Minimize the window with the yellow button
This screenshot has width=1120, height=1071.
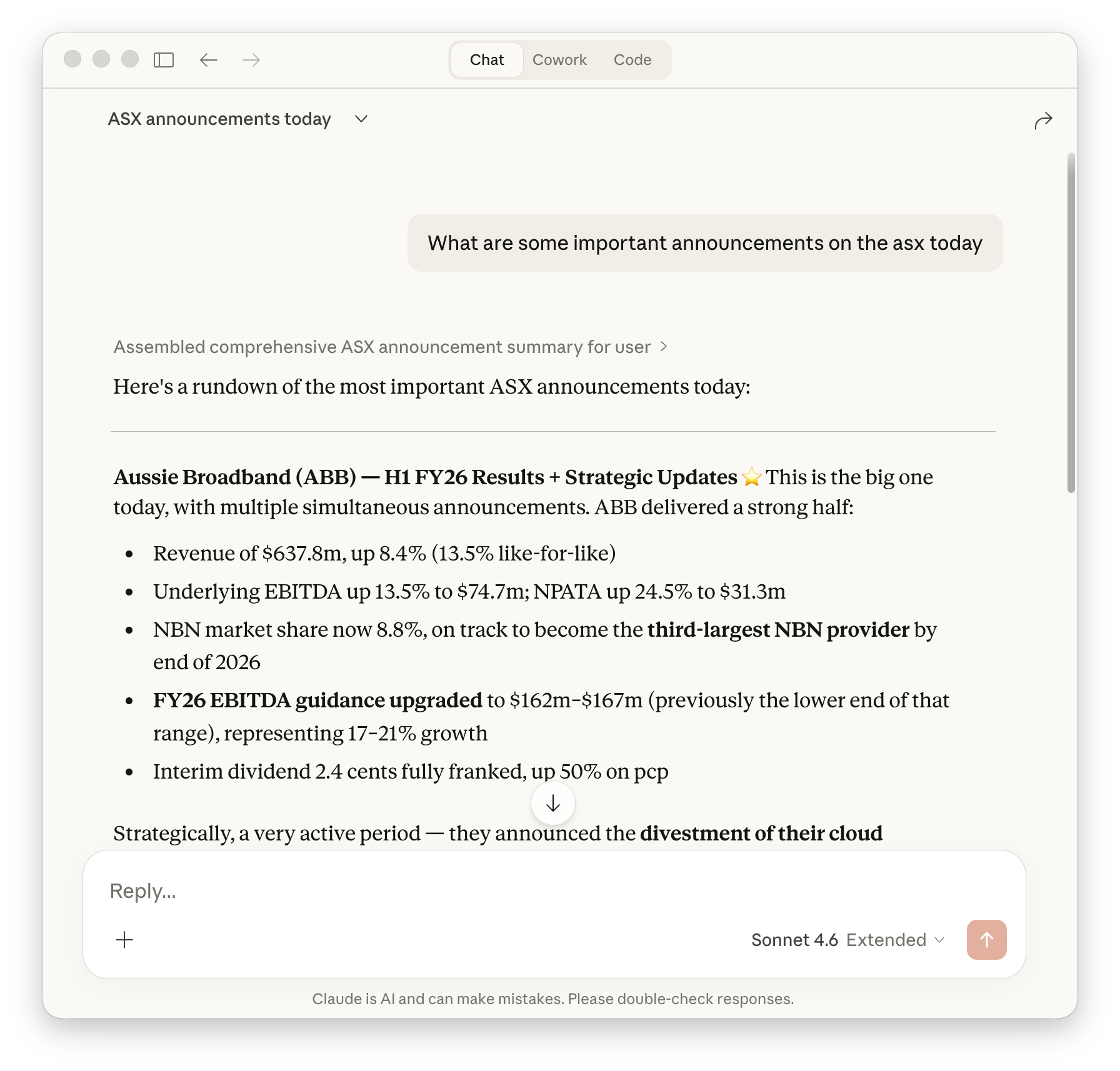click(x=101, y=58)
